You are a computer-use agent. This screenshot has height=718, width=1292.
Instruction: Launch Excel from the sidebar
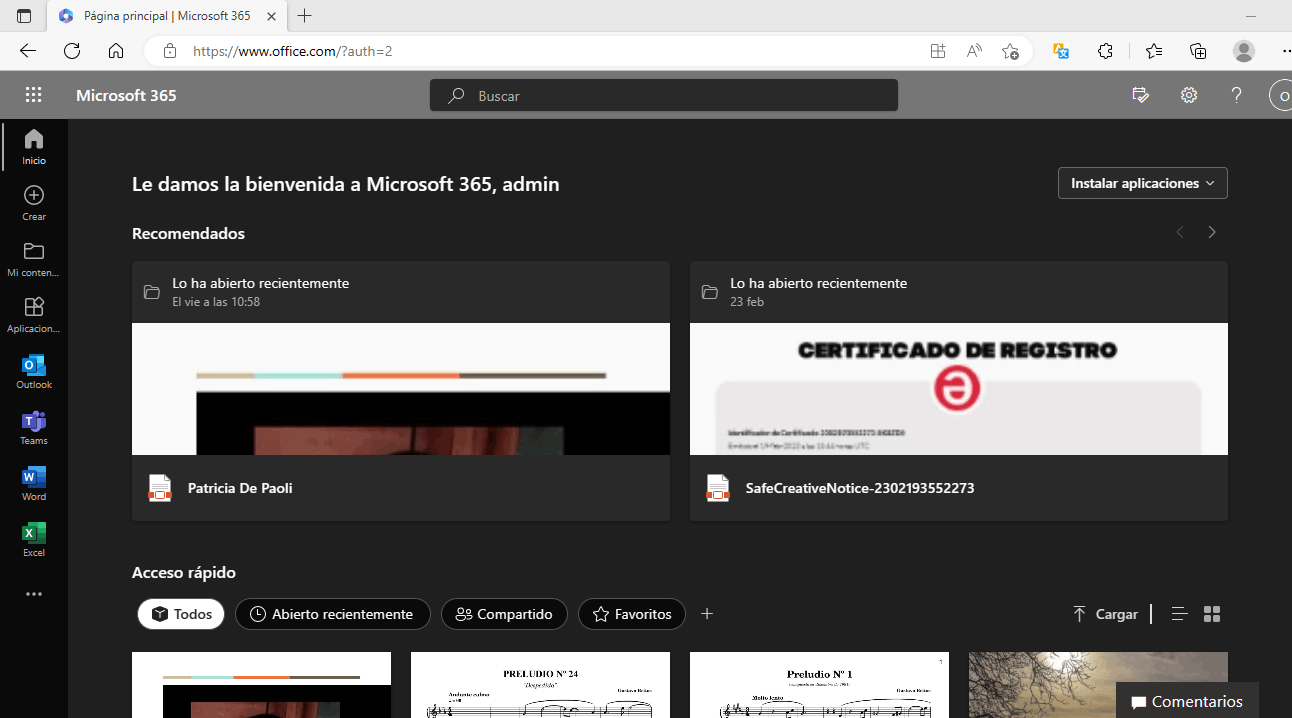tap(34, 538)
